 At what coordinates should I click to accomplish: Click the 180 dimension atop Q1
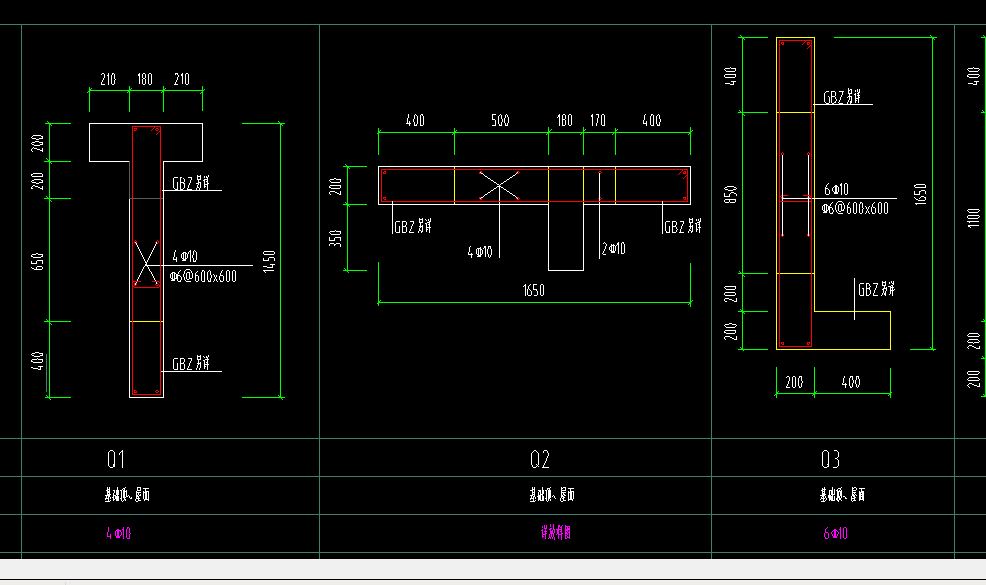pyautogui.click(x=145, y=79)
